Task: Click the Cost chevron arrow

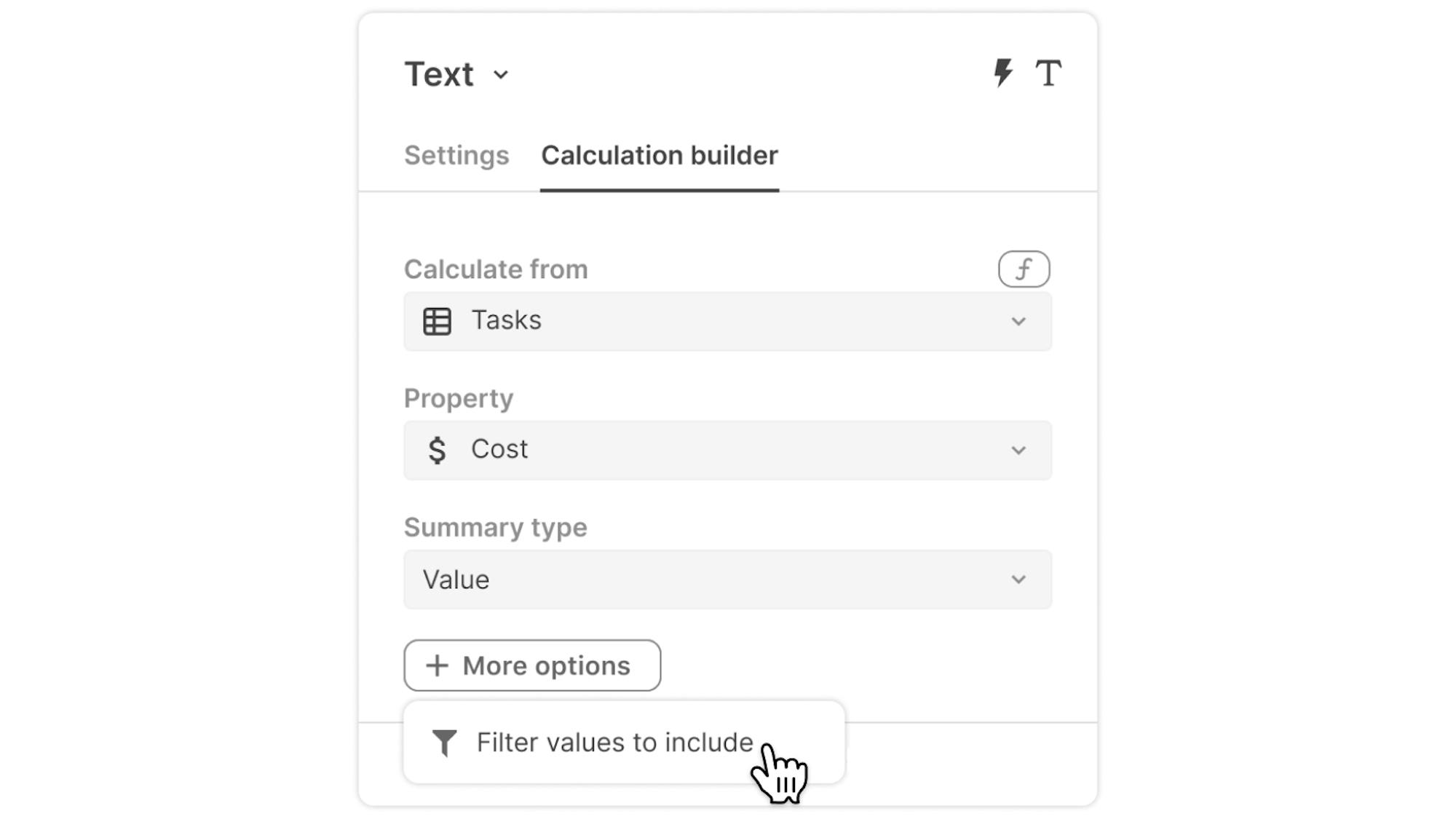Action: pyautogui.click(x=1018, y=451)
